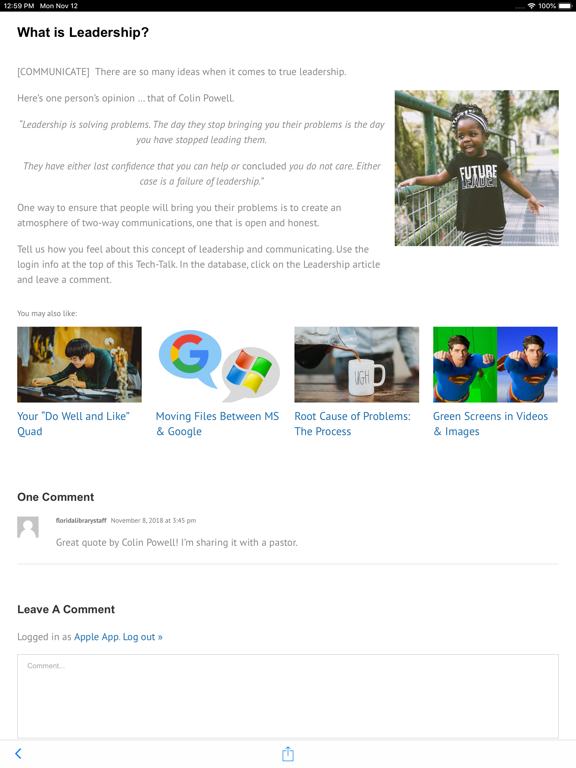This screenshot has width=576, height=768.
Task: Click the comment date November 8, 2018
Action: tap(153, 520)
